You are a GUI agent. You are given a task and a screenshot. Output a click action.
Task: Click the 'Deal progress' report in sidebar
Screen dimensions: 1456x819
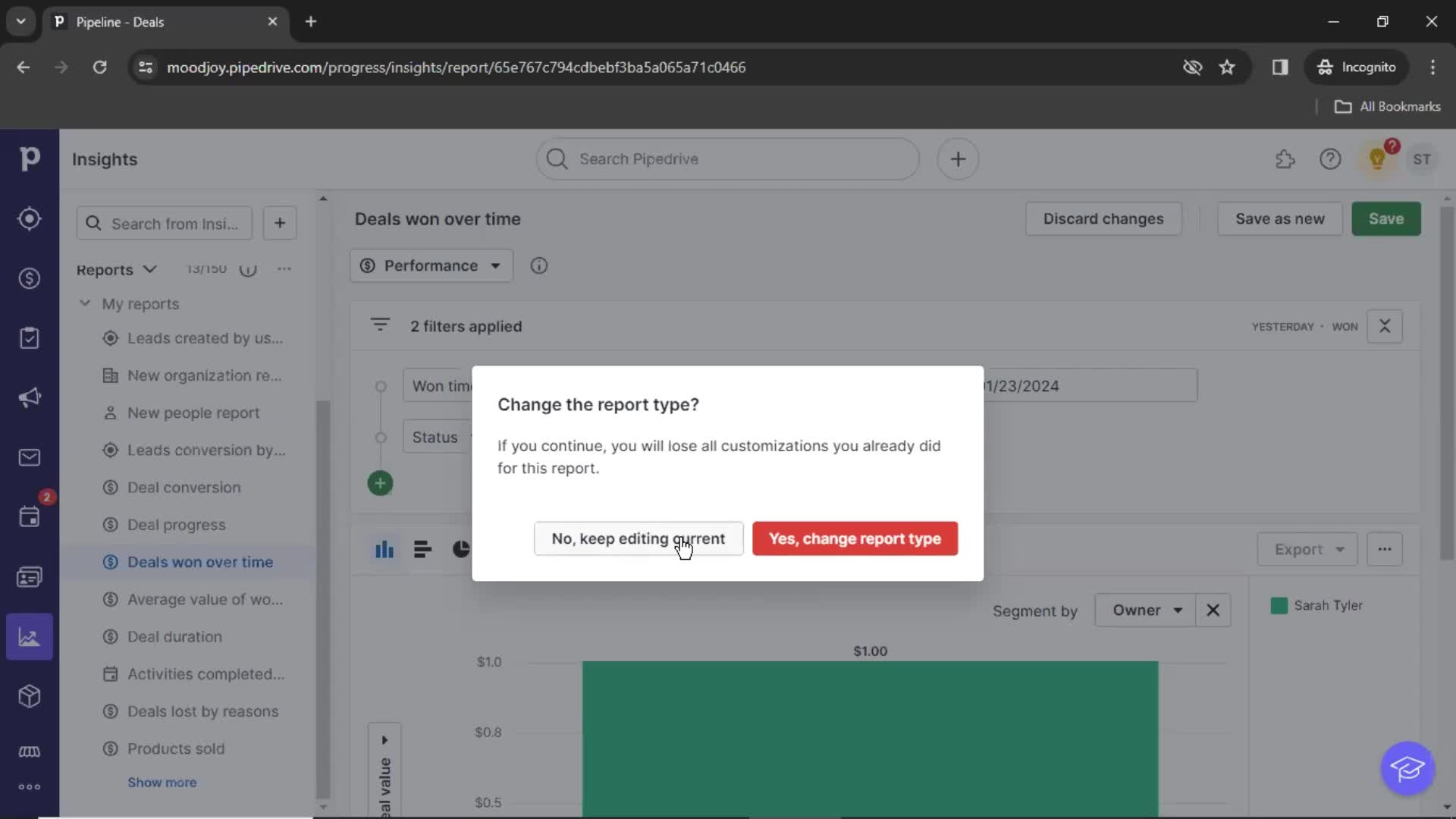click(x=176, y=524)
